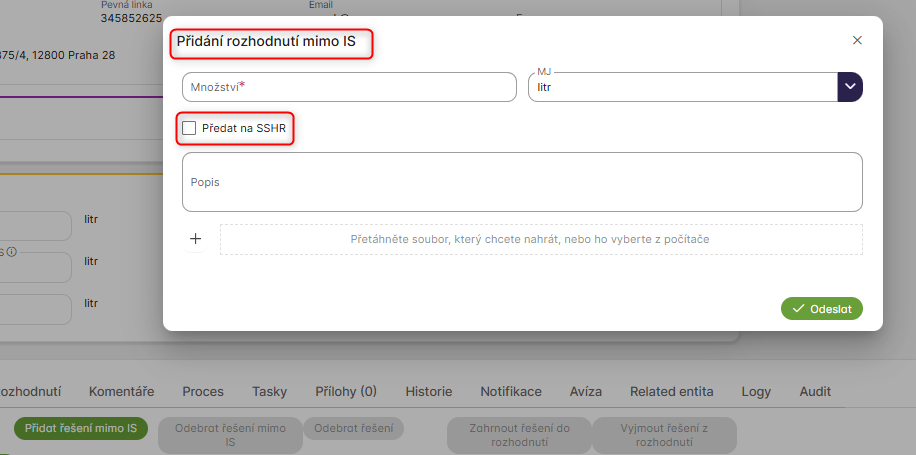Click Přidat řešení mimo IS button

point(81,428)
